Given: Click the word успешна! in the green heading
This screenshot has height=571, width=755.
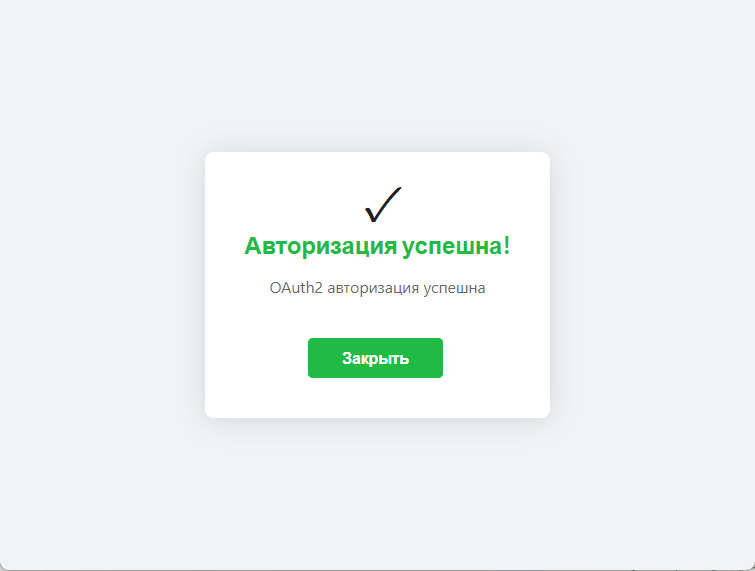Looking at the screenshot, I should [x=456, y=246].
